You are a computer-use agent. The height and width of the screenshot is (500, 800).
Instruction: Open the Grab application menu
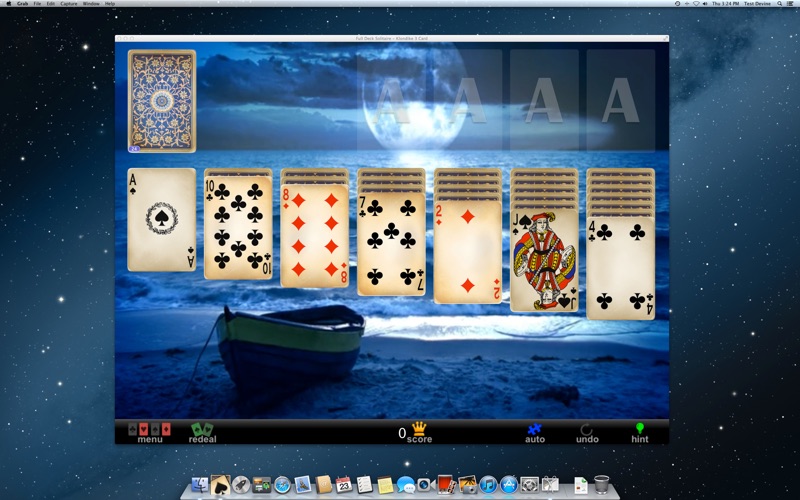(22, 4)
